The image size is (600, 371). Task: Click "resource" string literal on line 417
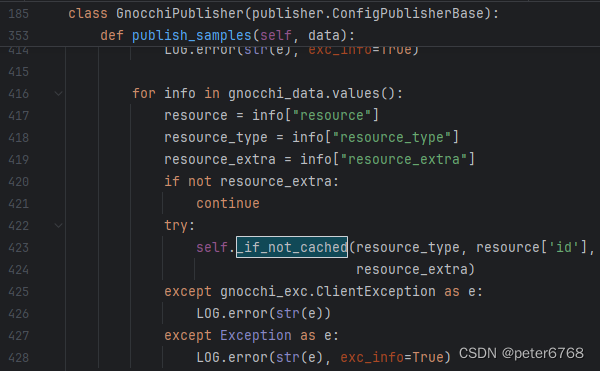(x=332, y=116)
